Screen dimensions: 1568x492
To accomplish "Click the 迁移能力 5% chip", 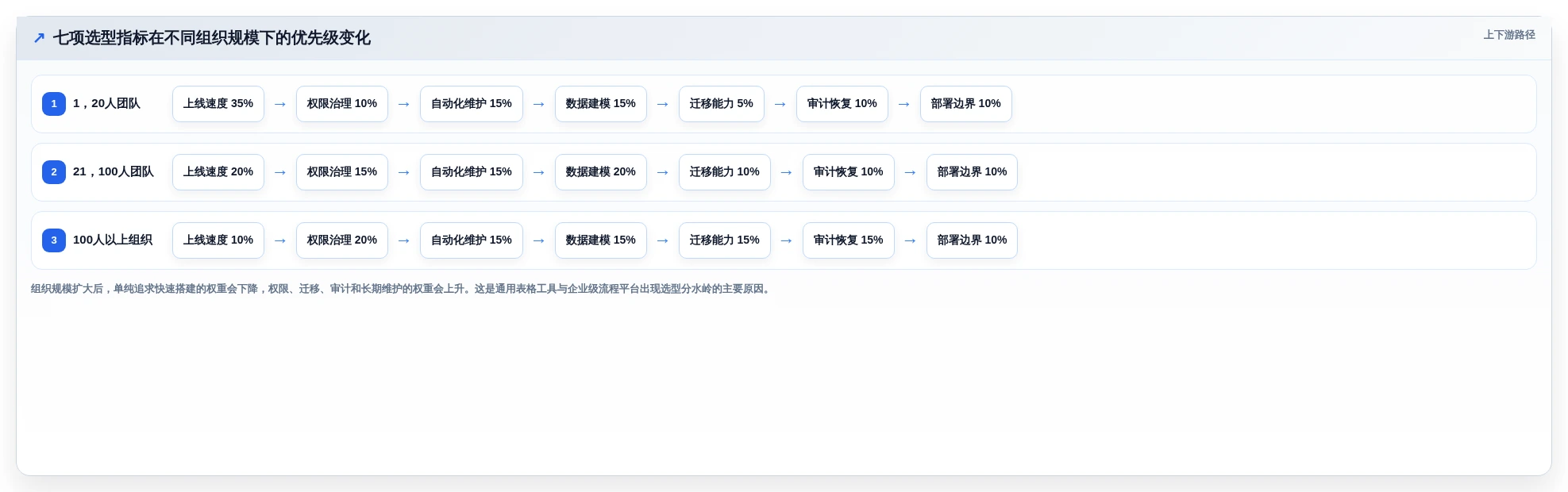I will click(x=722, y=104).
